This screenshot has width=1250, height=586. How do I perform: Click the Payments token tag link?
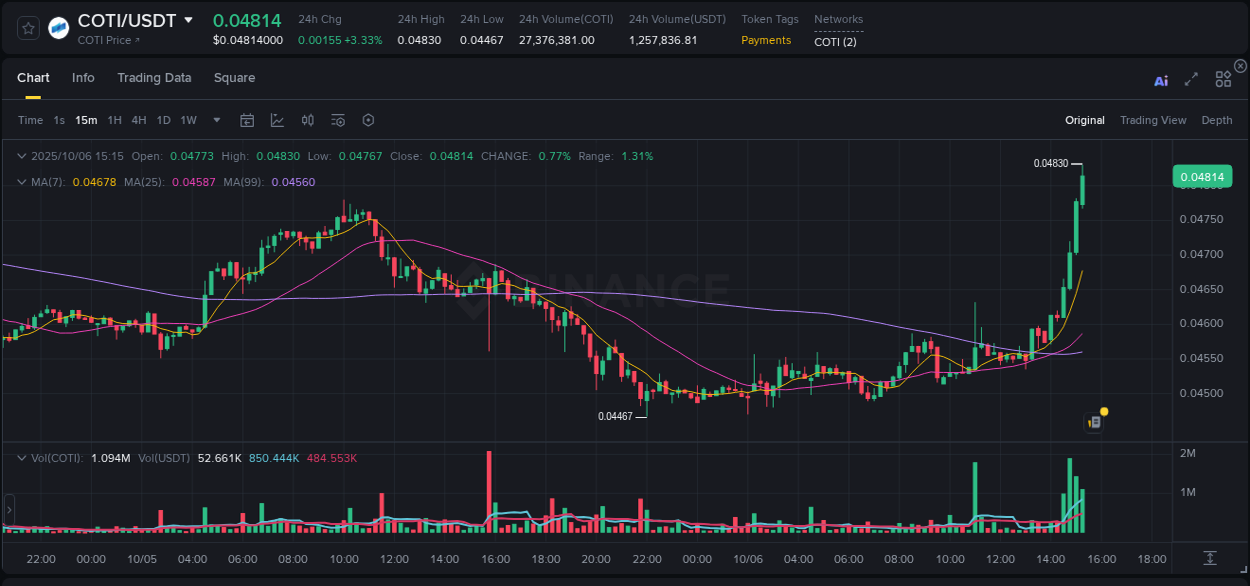click(x=766, y=40)
